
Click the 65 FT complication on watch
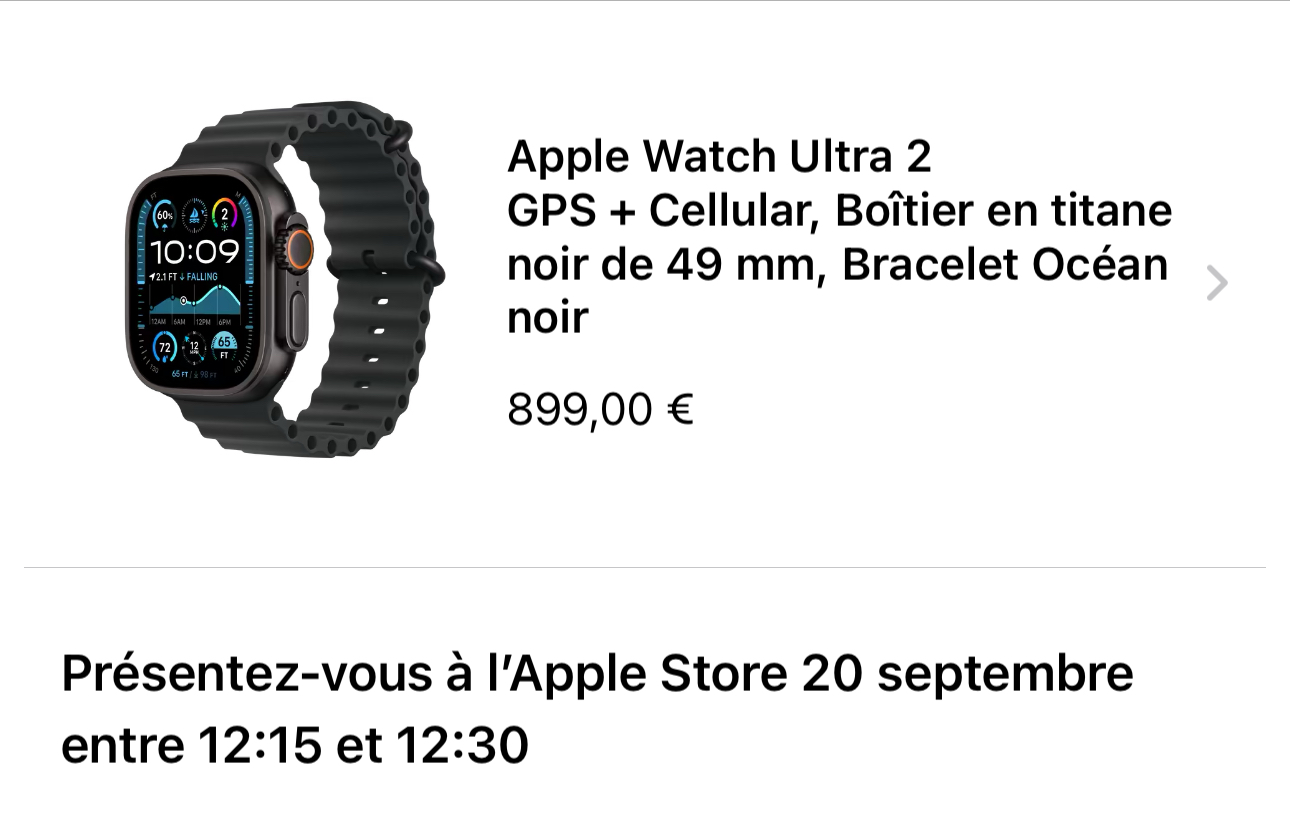[225, 346]
